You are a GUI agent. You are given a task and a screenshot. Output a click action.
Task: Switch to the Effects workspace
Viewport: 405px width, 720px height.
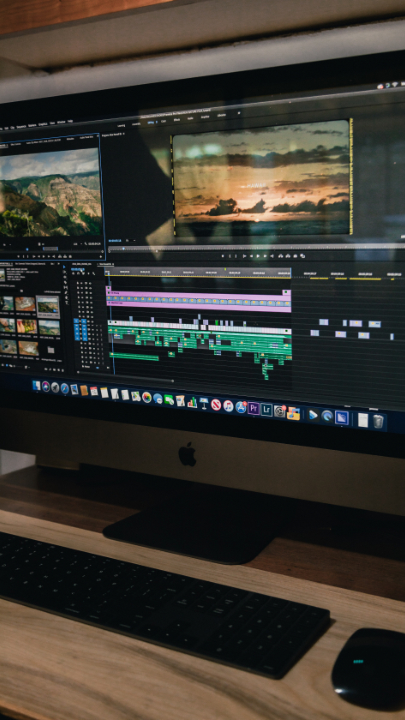[177, 120]
